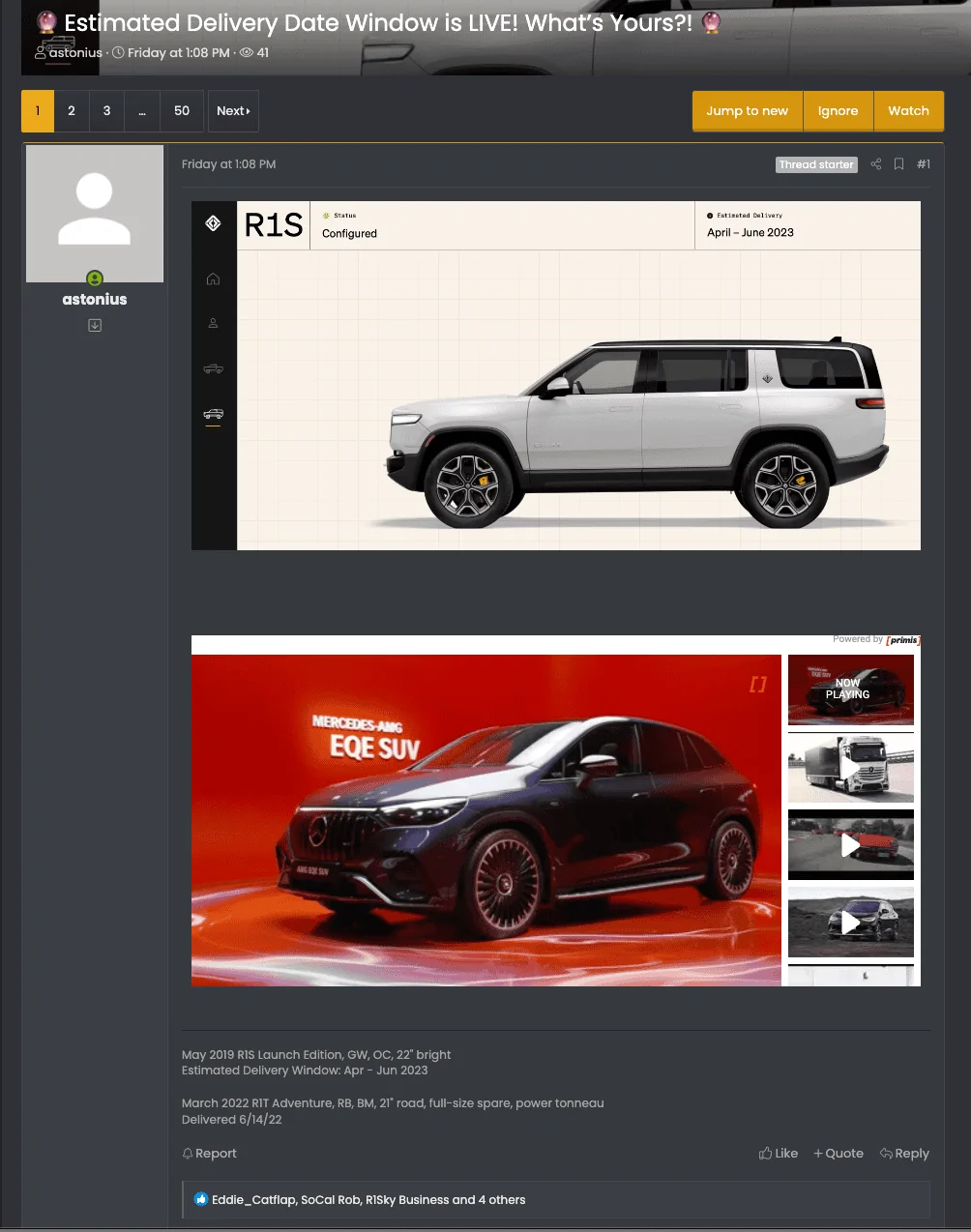Expand the page ellipsis selector
The width and height of the screenshot is (971, 1232).
pyautogui.click(x=142, y=111)
